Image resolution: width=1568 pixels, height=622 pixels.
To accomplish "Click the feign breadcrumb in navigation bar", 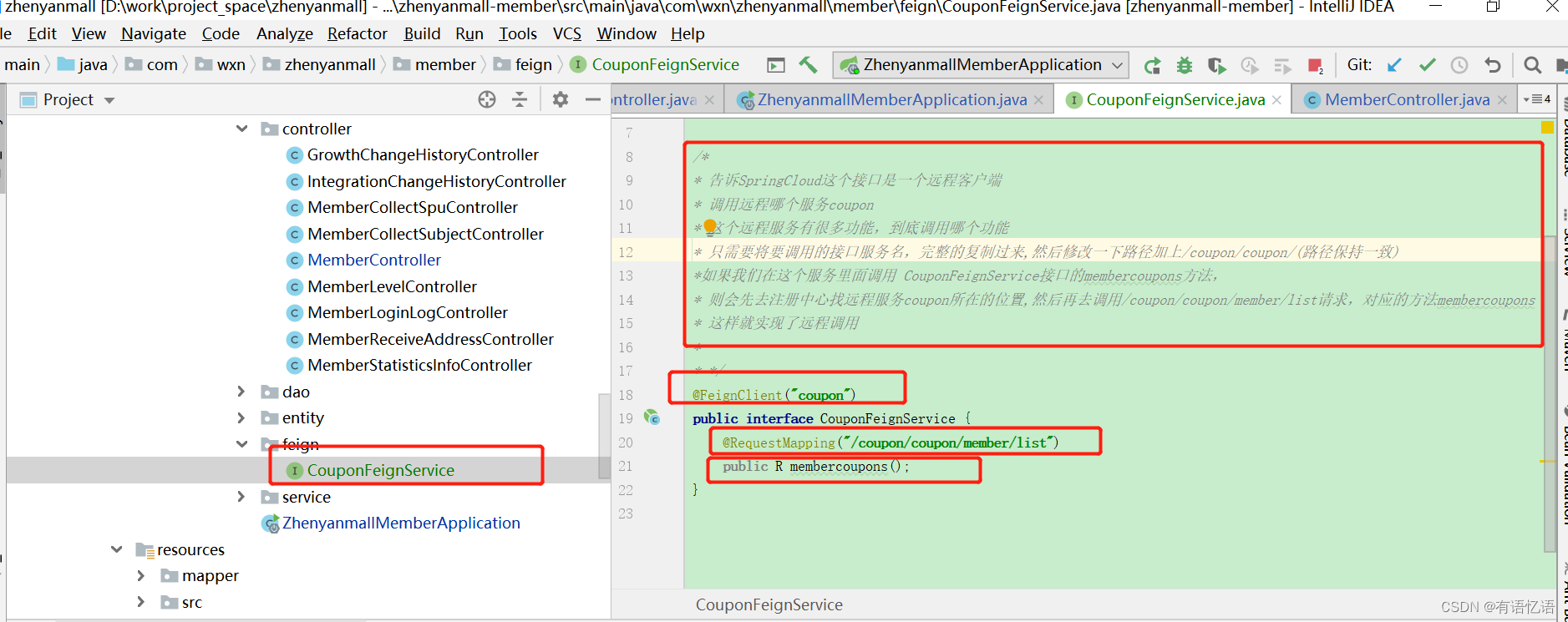I will pyautogui.click(x=524, y=65).
